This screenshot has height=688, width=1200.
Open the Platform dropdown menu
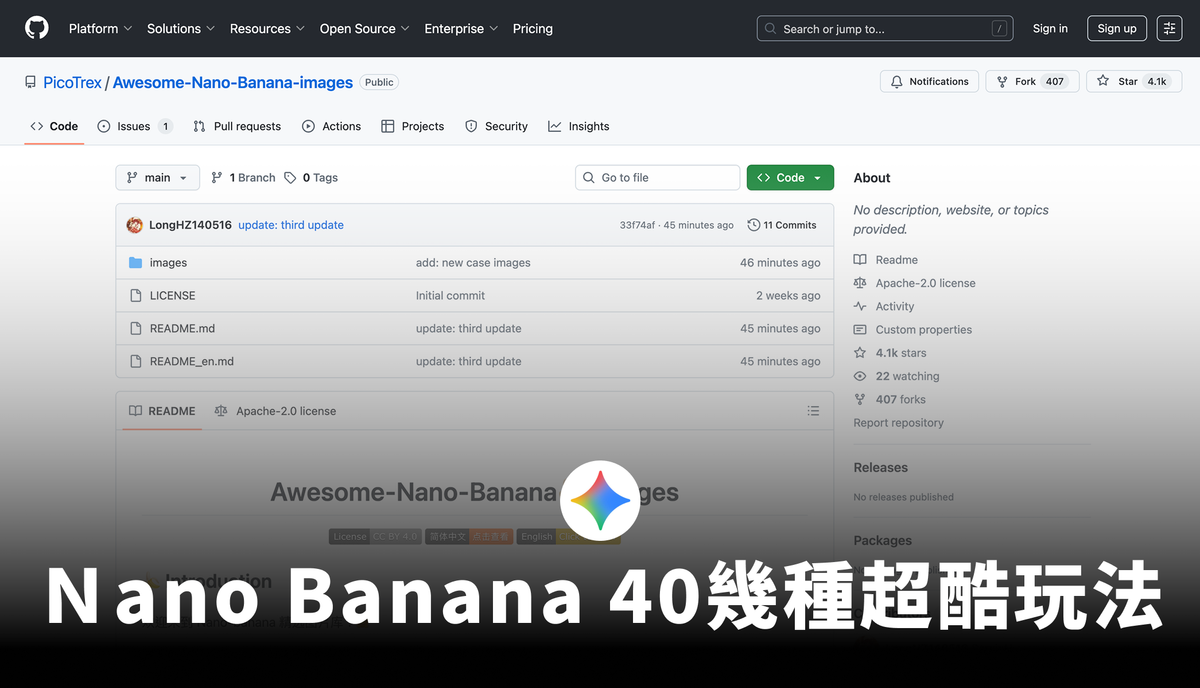pyautogui.click(x=100, y=29)
